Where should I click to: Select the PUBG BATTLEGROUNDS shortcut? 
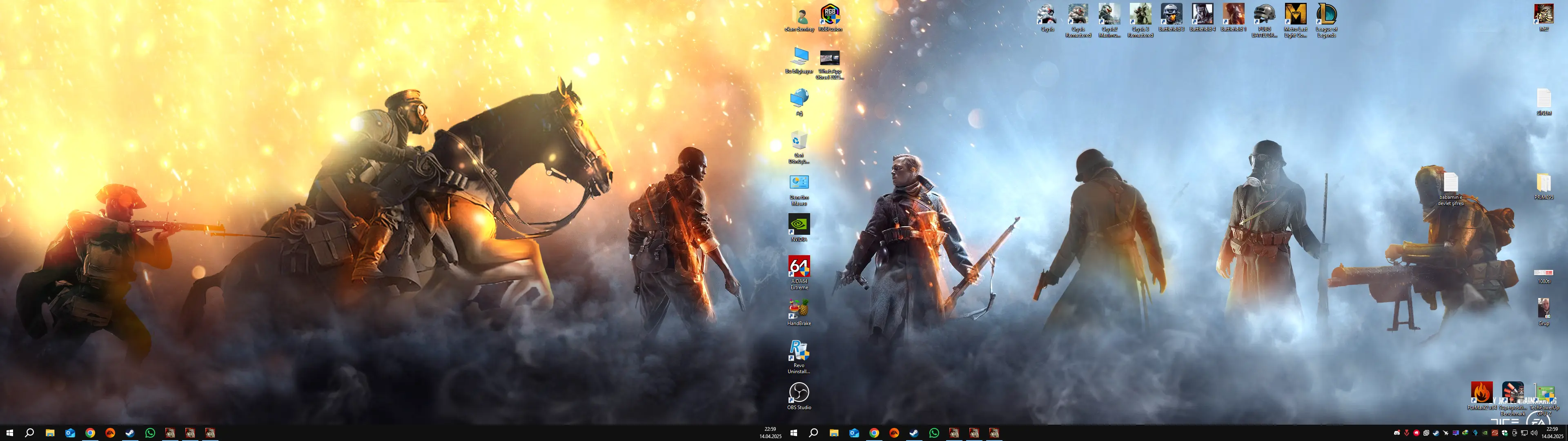pos(1264,20)
